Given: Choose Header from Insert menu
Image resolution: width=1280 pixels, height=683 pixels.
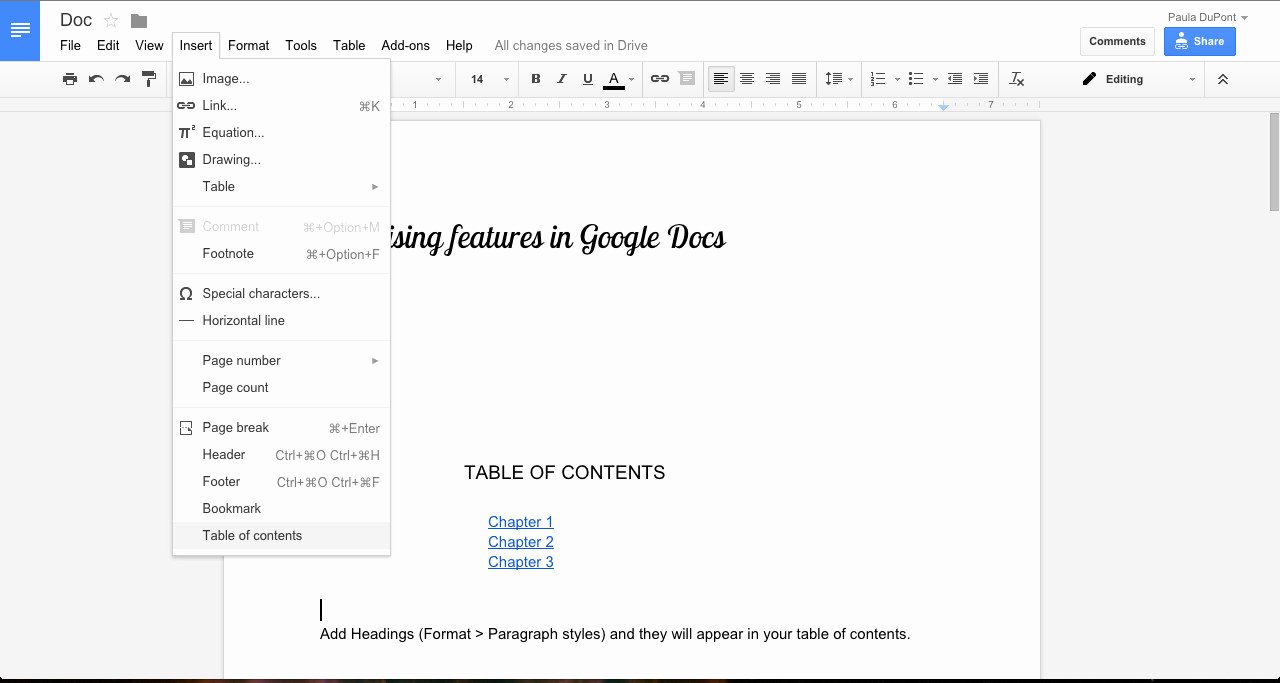Looking at the screenshot, I should pyautogui.click(x=281, y=454).
